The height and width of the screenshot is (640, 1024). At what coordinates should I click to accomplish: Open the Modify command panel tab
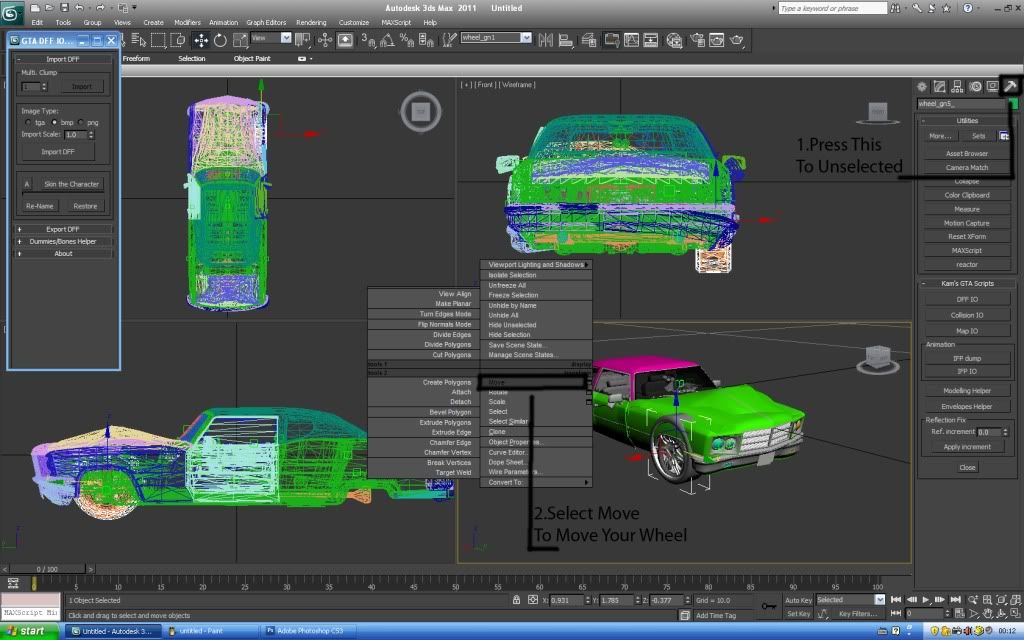(x=939, y=86)
